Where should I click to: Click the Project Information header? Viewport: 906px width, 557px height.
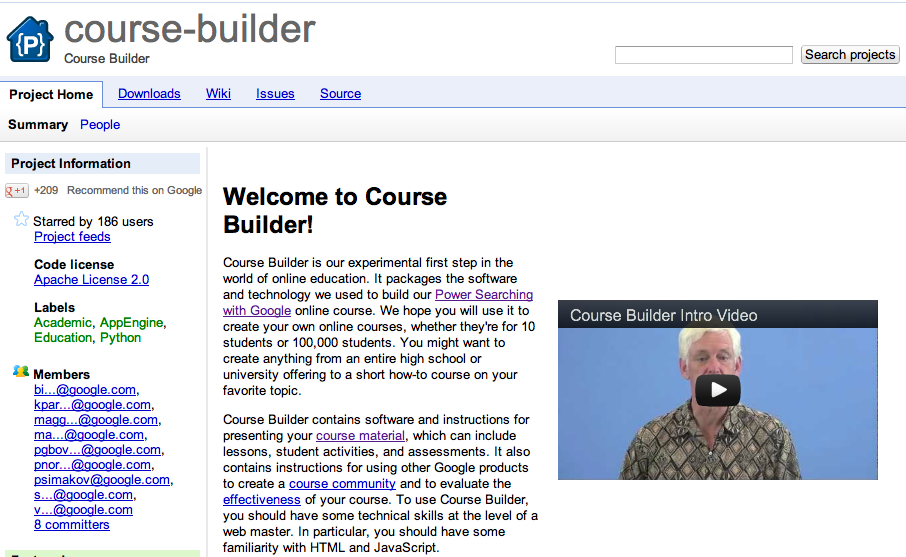(x=102, y=164)
